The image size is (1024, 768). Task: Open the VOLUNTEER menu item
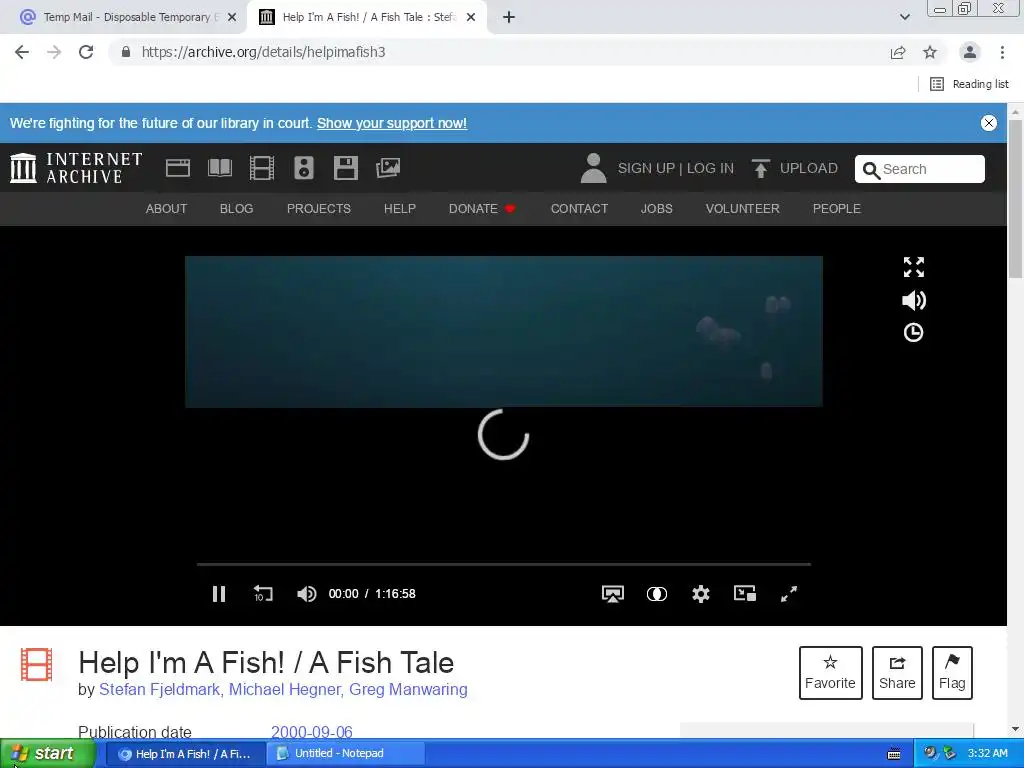[x=743, y=208]
